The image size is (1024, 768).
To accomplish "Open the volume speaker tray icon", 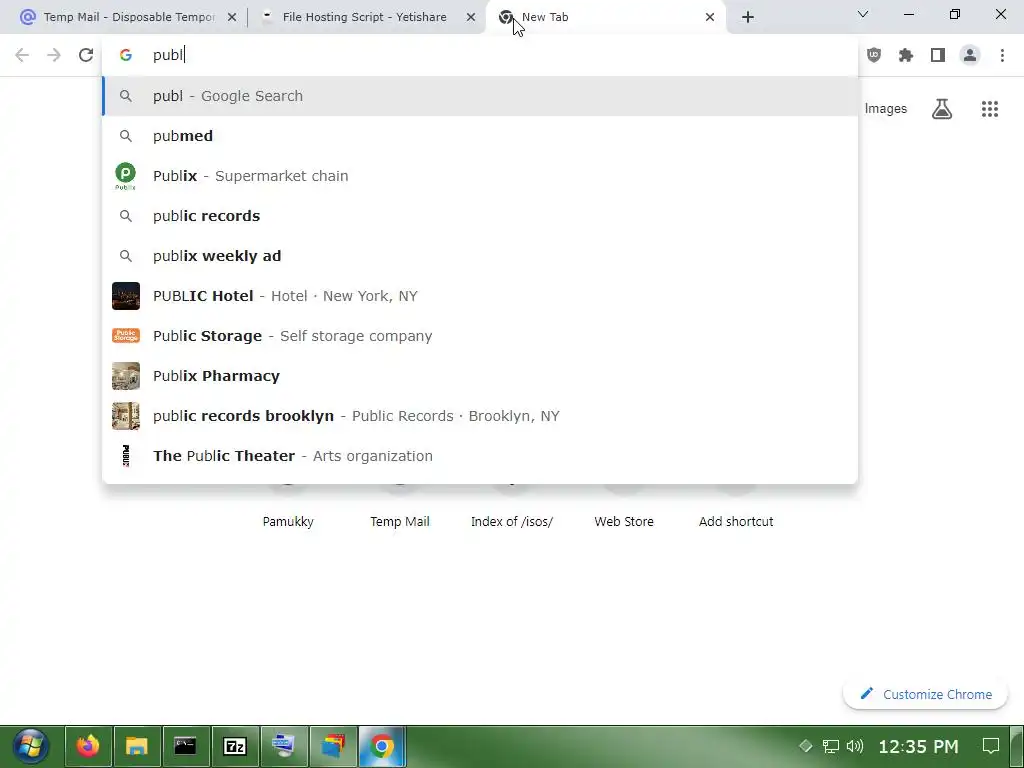I will (x=854, y=746).
